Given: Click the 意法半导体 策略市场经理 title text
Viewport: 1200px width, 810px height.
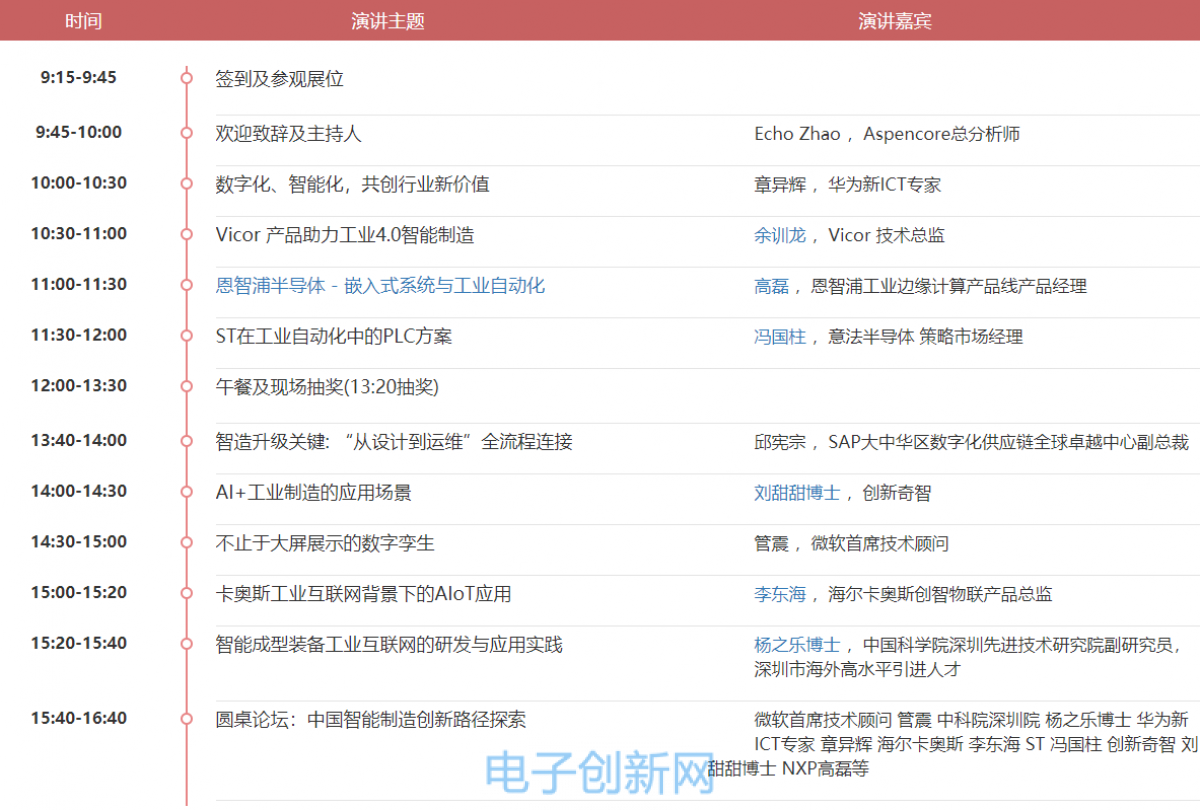Looking at the screenshot, I should (926, 337).
